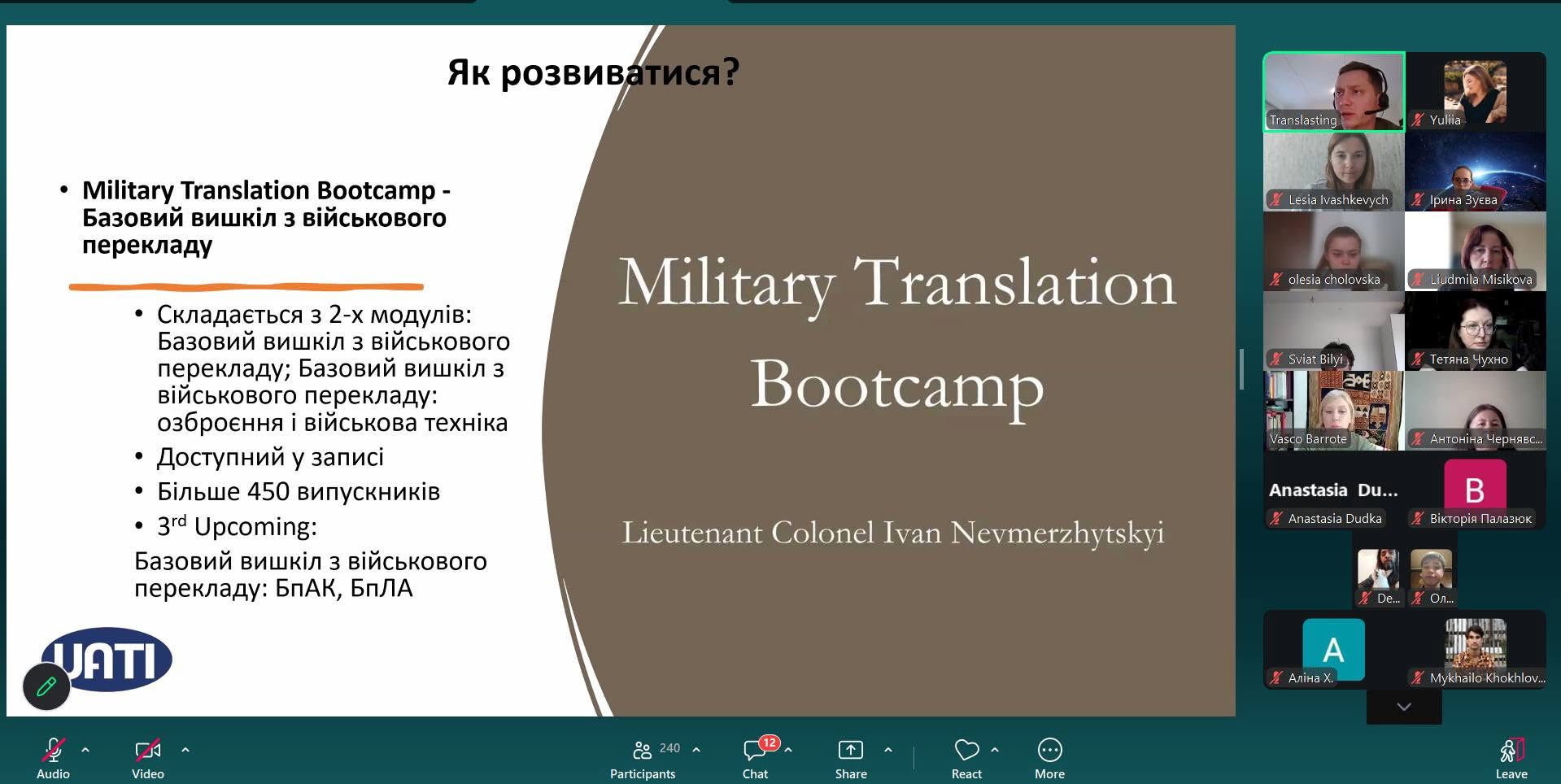Select Anastasia Dudka's participant tile
This screenshot has width=1561, height=784.
pyautogui.click(x=1334, y=490)
